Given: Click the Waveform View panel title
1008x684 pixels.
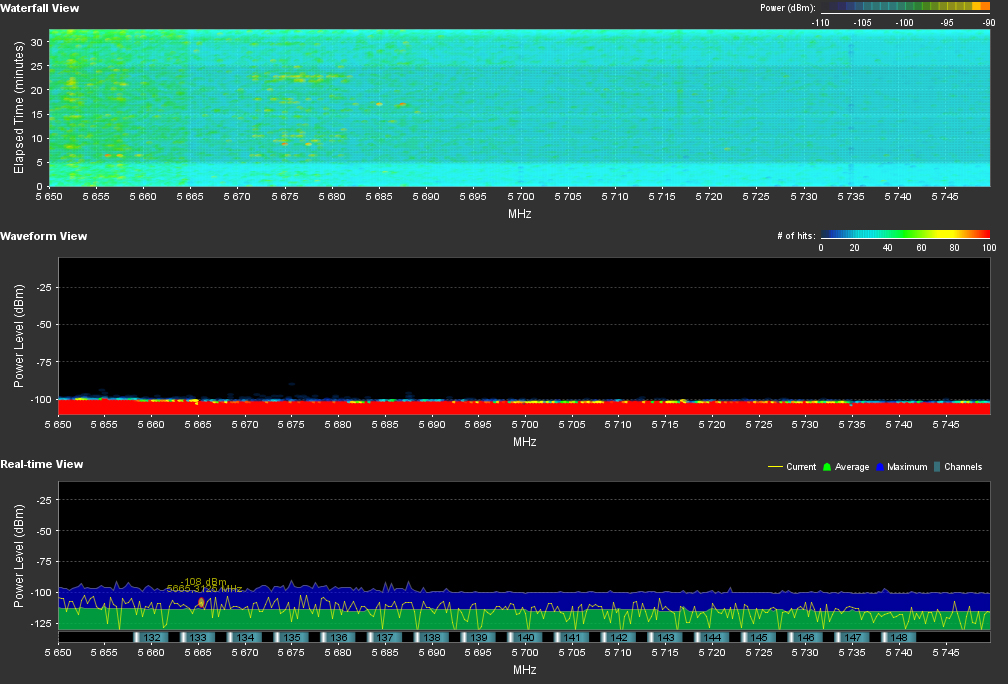Looking at the screenshot, I should pos(43,236).
